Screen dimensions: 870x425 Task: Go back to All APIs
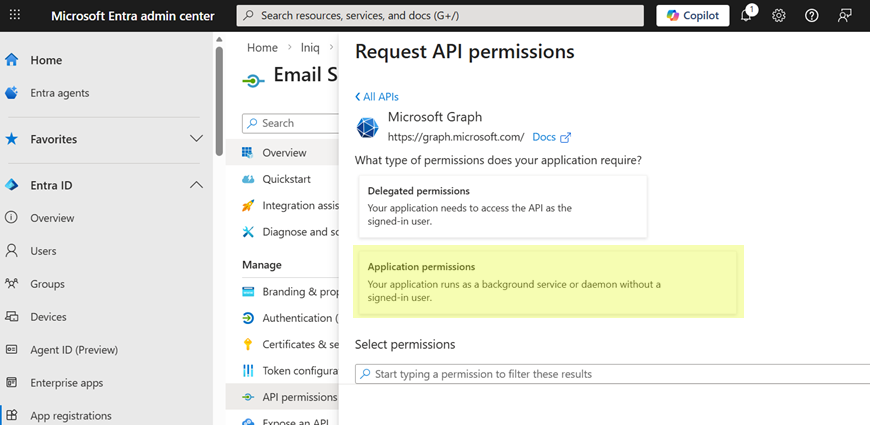click(x=377, y=97)
